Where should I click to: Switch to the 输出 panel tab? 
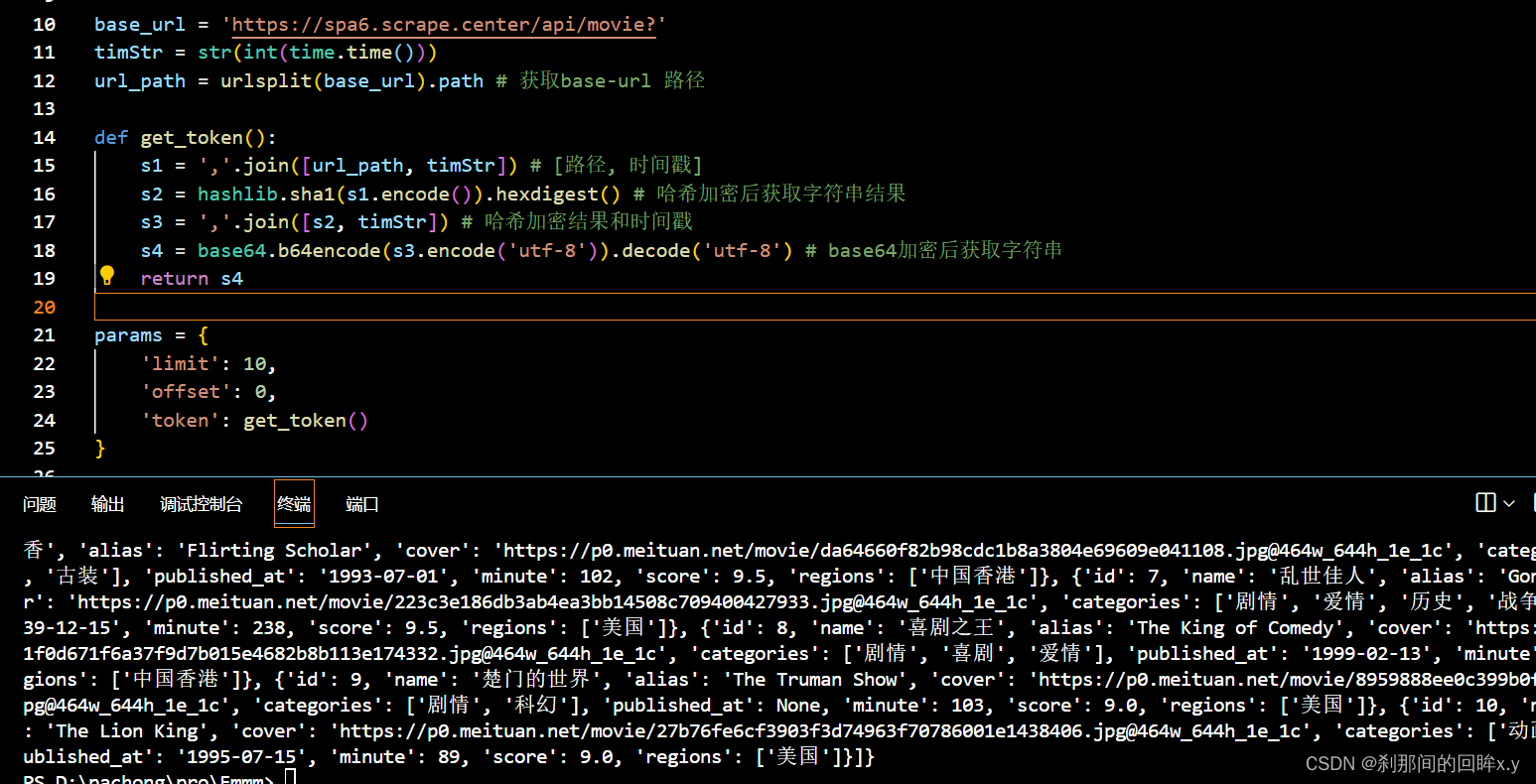[x=107, y=504]
